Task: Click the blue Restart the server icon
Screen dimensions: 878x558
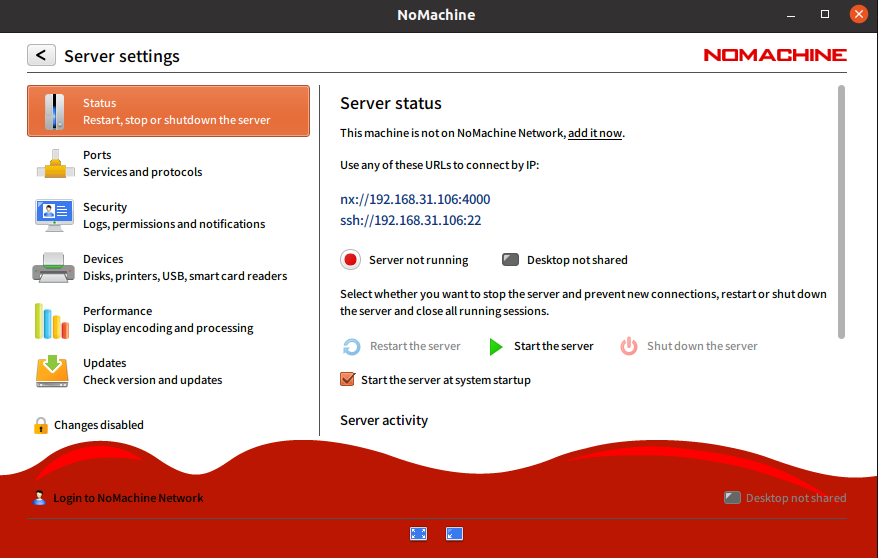Action: click(x=352, y=346)
